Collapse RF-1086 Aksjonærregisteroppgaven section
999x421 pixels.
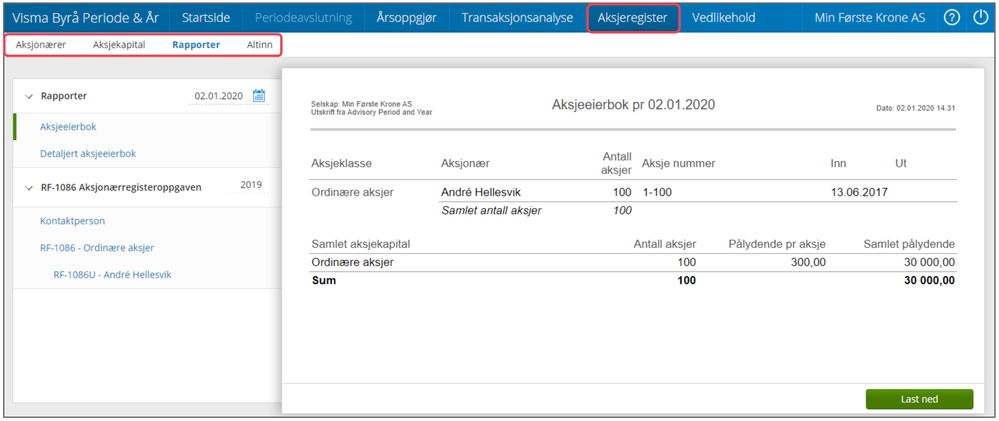pyautogui.click(x=29, y=187)
